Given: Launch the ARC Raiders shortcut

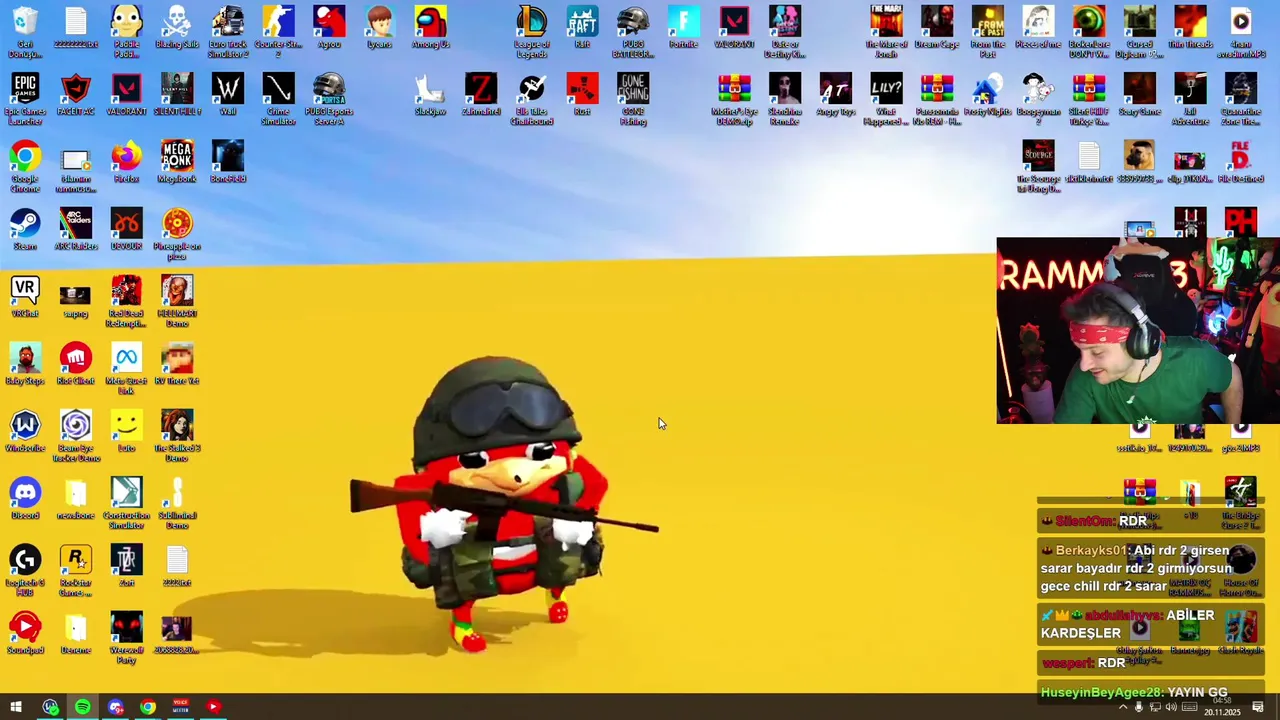Looking at the screenshot, I should 76,230.
